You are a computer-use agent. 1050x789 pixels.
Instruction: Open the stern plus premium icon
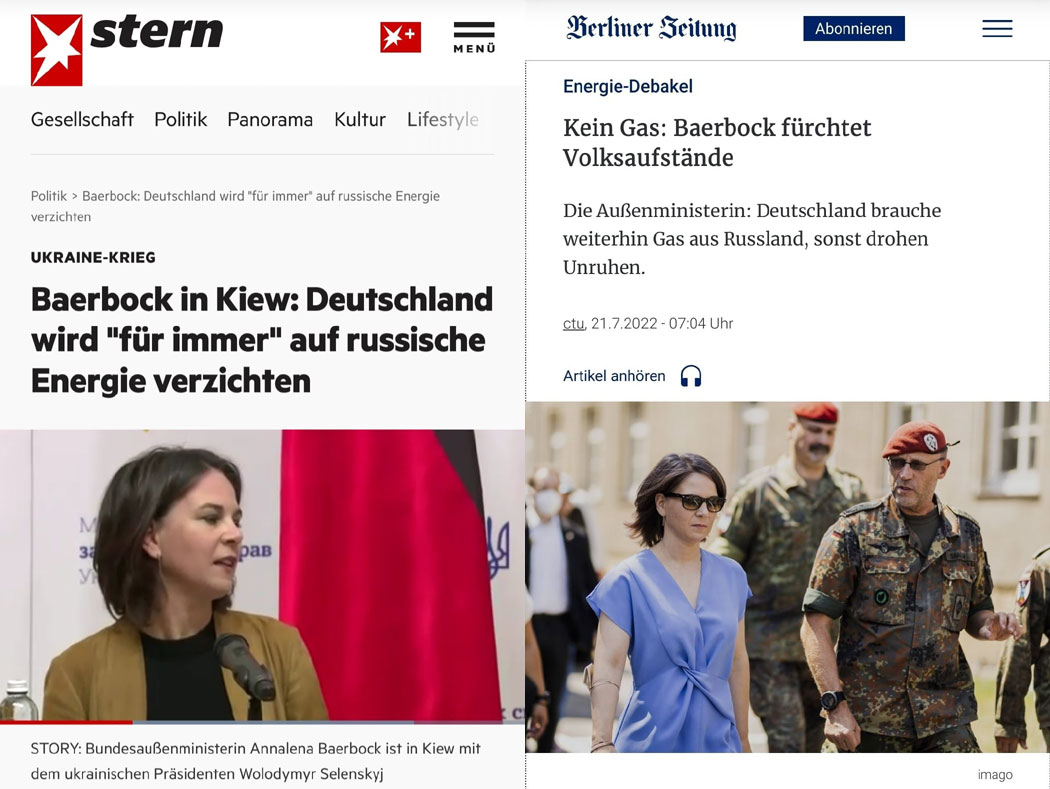(400, 37)
